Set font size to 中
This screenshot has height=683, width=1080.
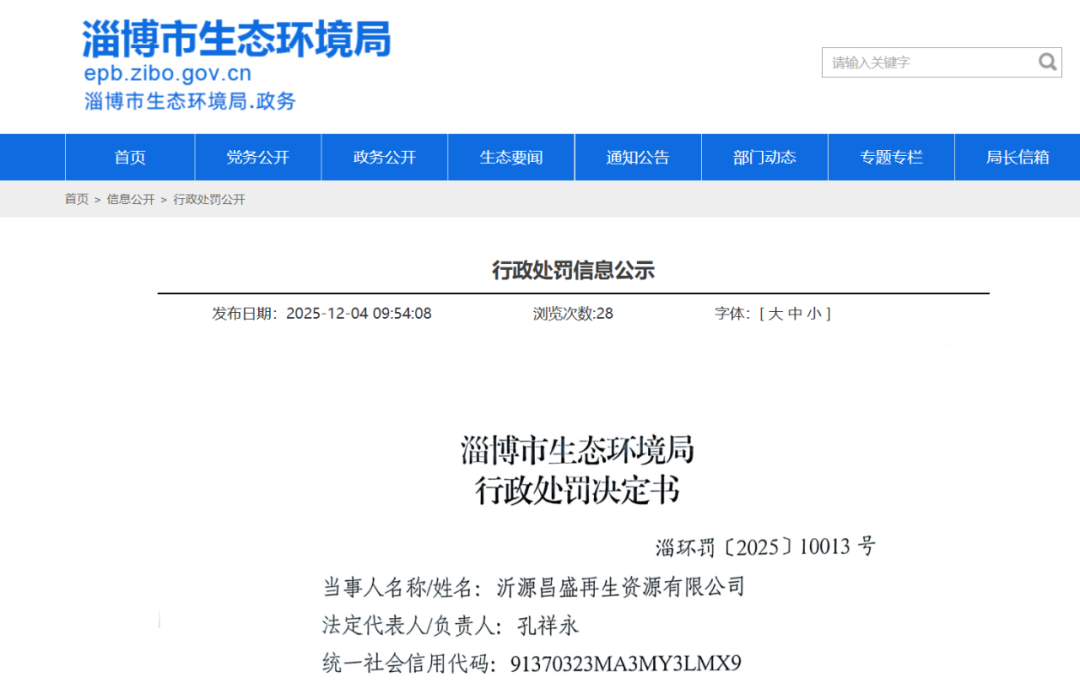[x=795, y=313]
